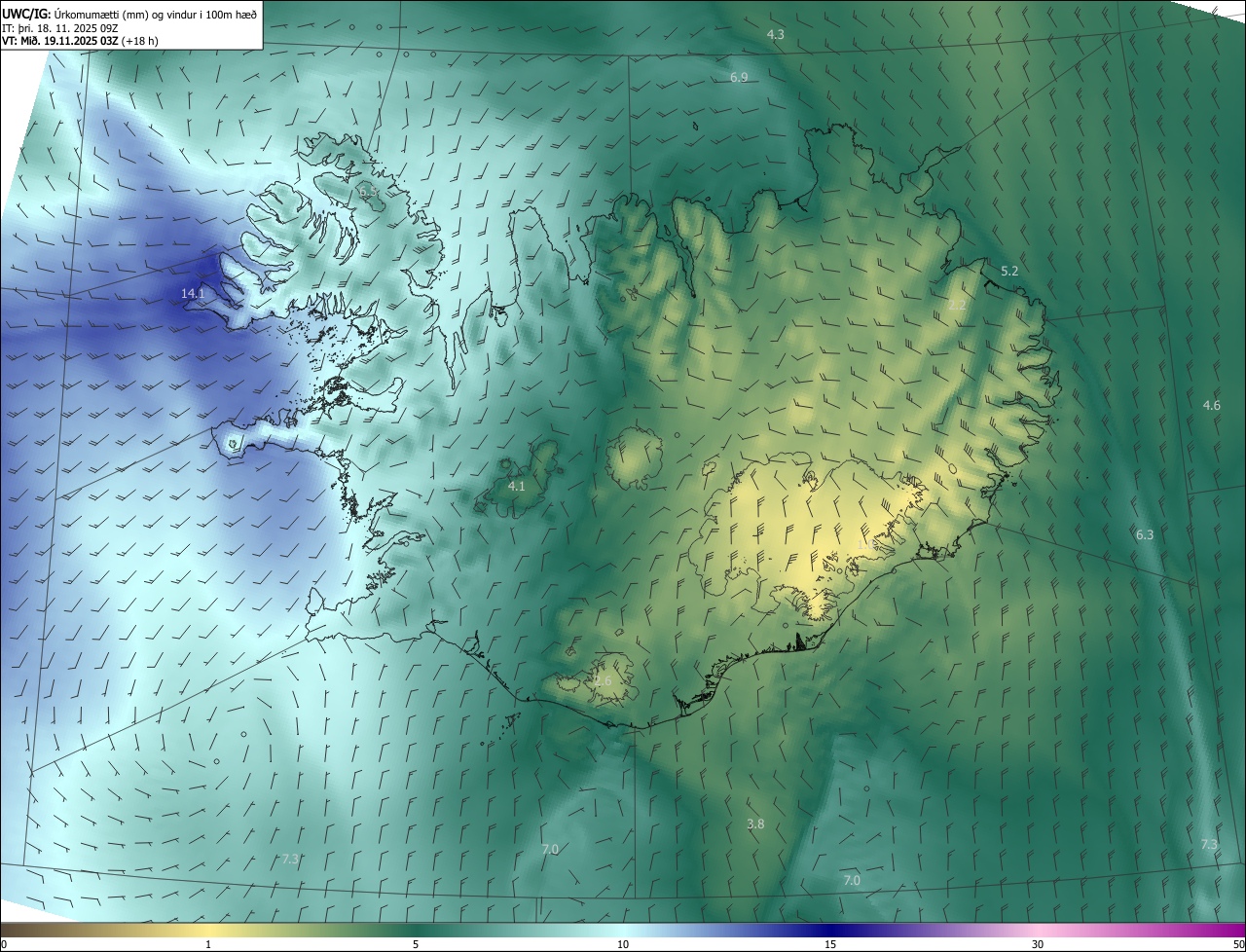Image resolution: width=1246 pixels, height=952 pixels.
Task: Click the 6.9 value label
Action: tap(739, 77)
